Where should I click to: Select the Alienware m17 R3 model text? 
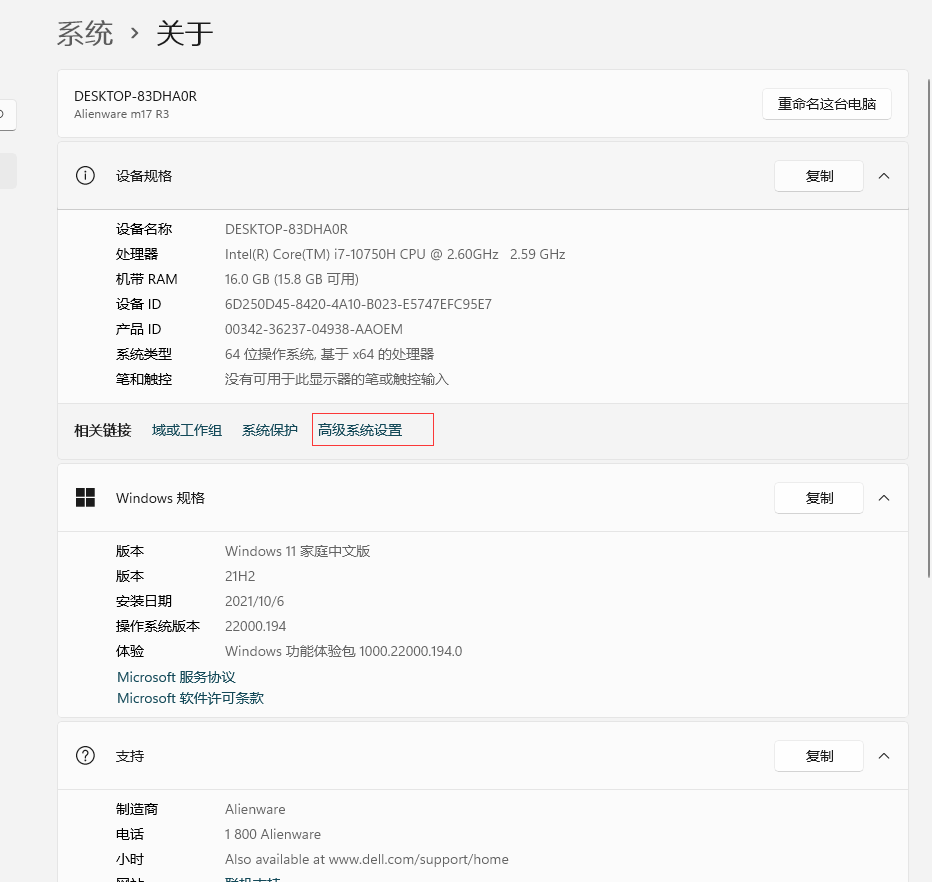[x=121, y=114]
